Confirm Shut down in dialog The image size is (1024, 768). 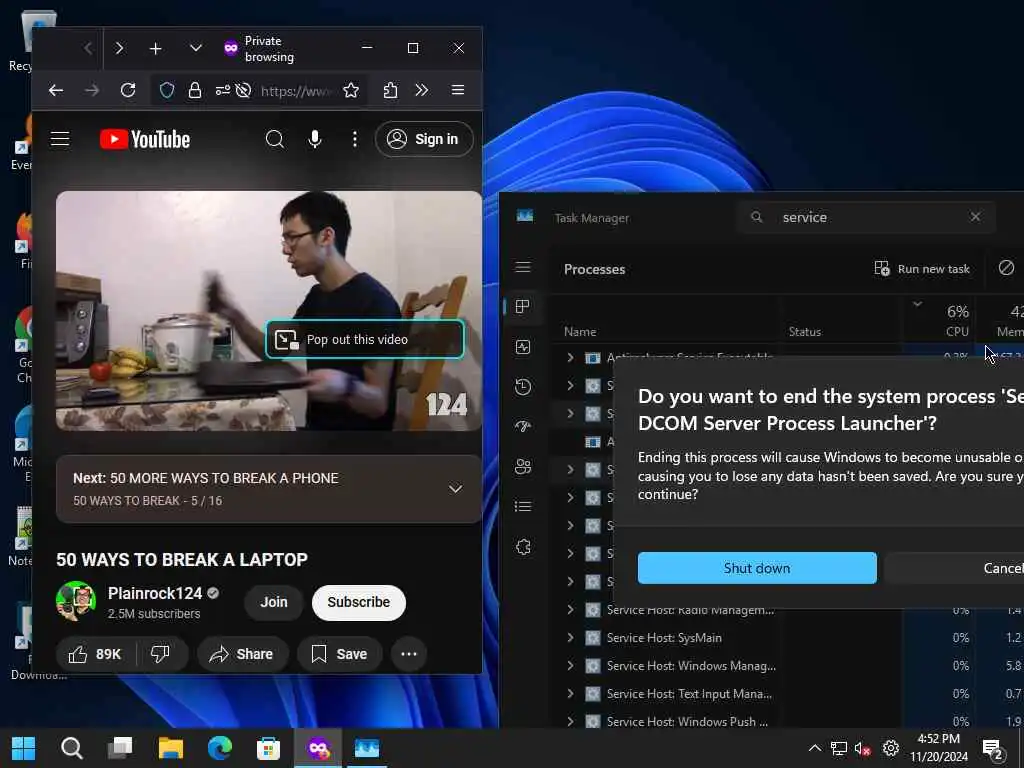coord(757,568)
